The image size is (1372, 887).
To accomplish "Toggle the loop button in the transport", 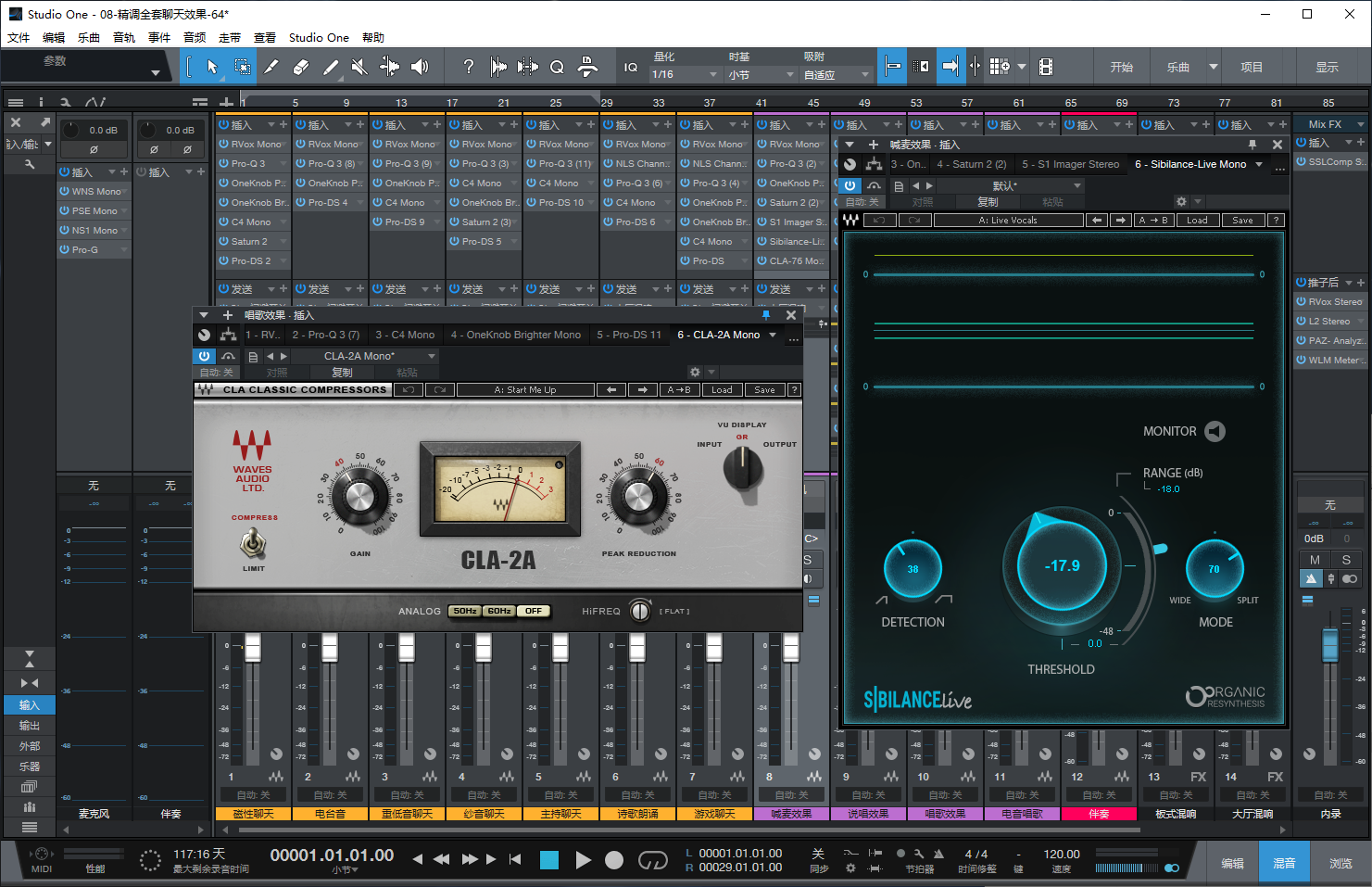I will [652, 860].
